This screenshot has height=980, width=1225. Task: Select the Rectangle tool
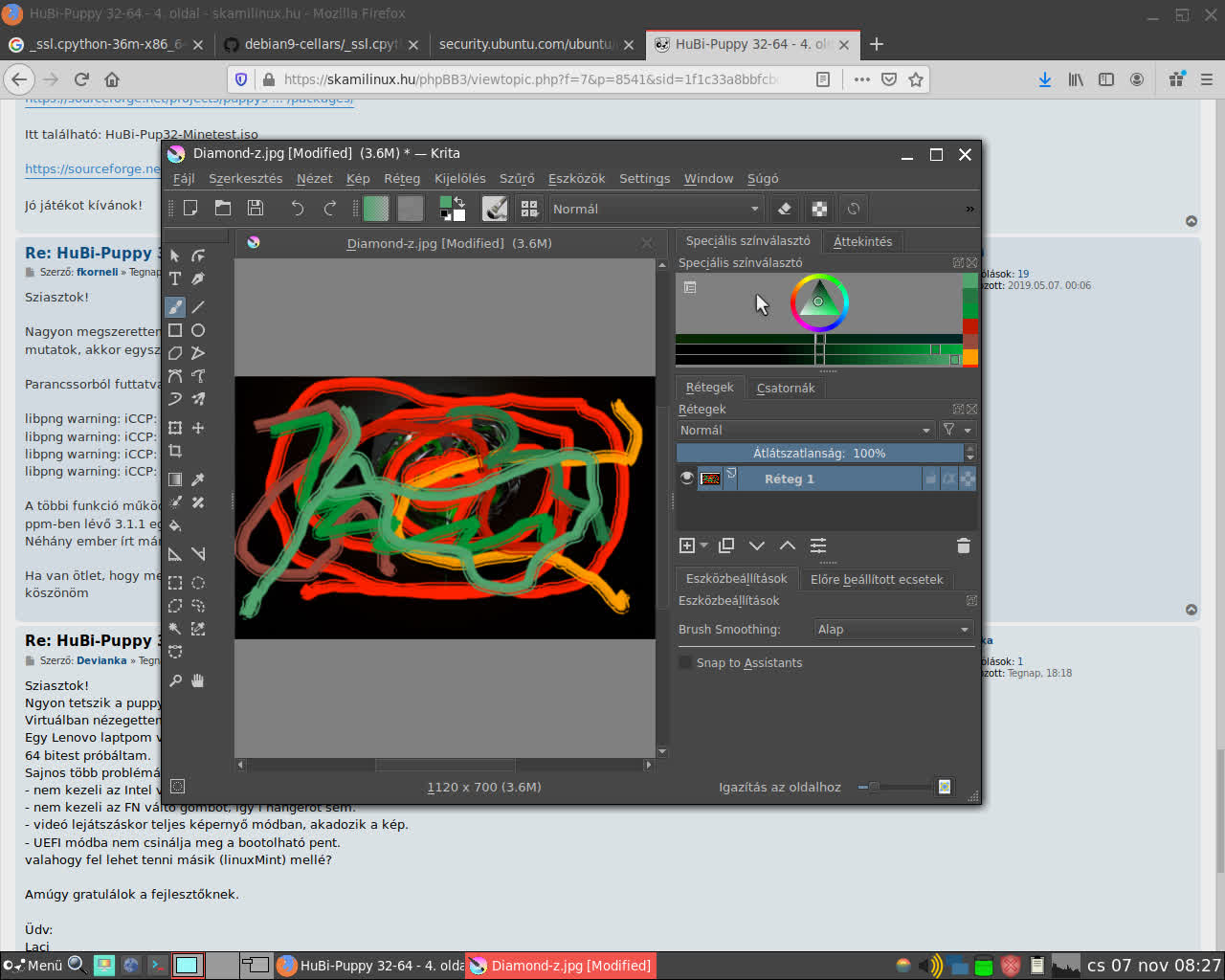pos(175,330)
